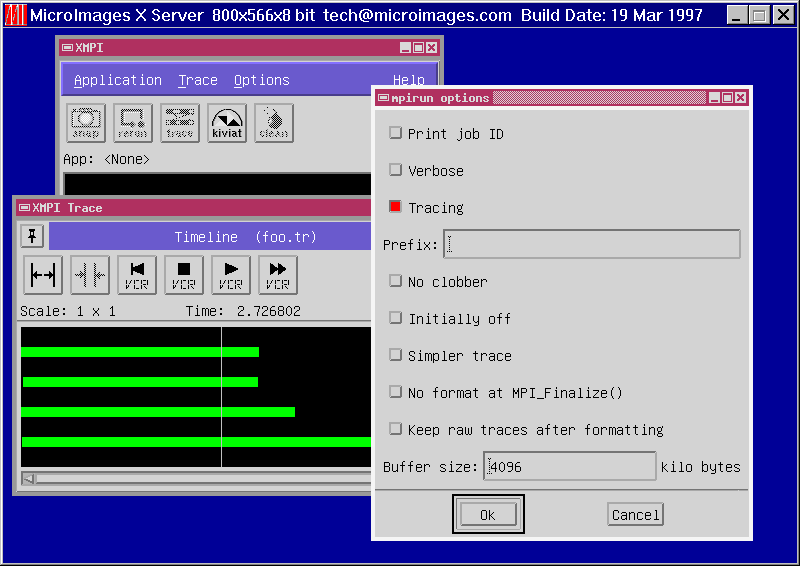The height and width of the screenshot is (566, 800).
Task: Play the trace with VCR play
Action: (x=231, y=275)
